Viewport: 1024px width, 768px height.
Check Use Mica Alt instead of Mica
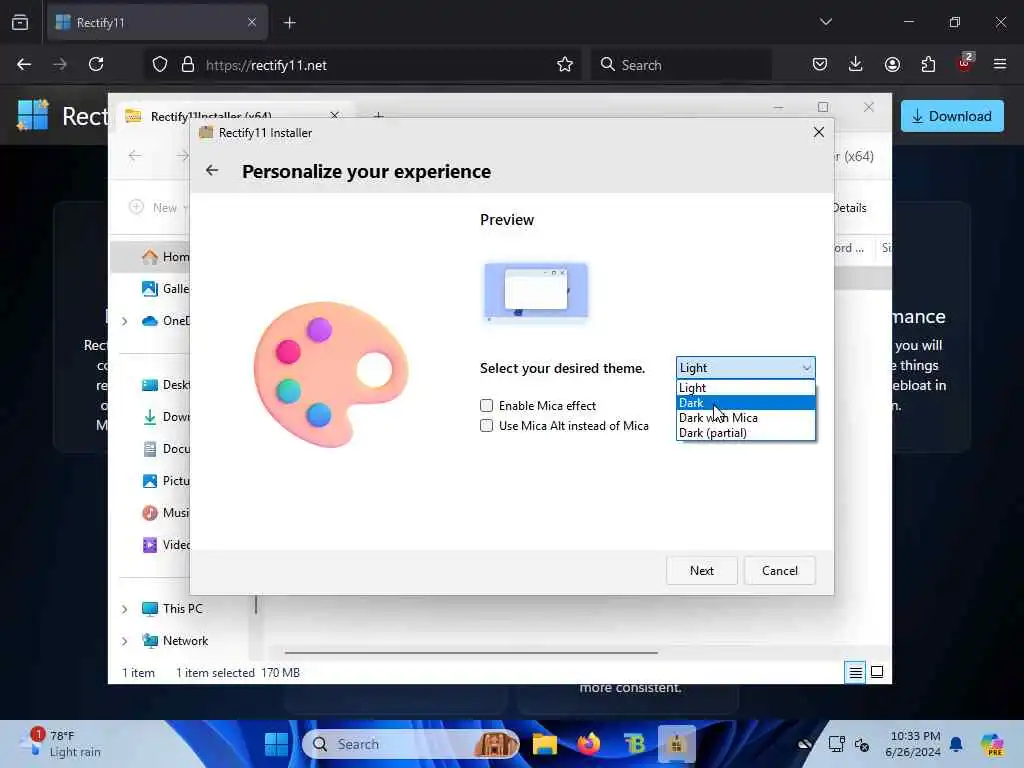click(487, 426)
